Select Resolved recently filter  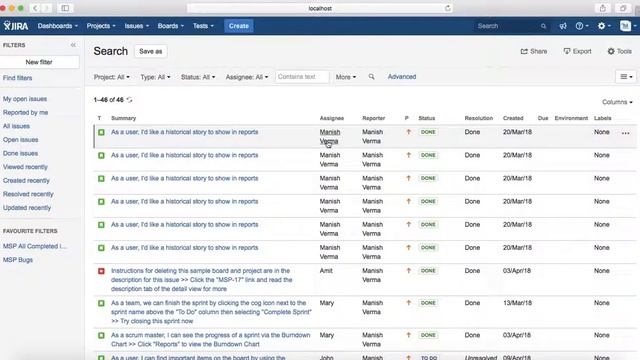(x=28, y=194)
